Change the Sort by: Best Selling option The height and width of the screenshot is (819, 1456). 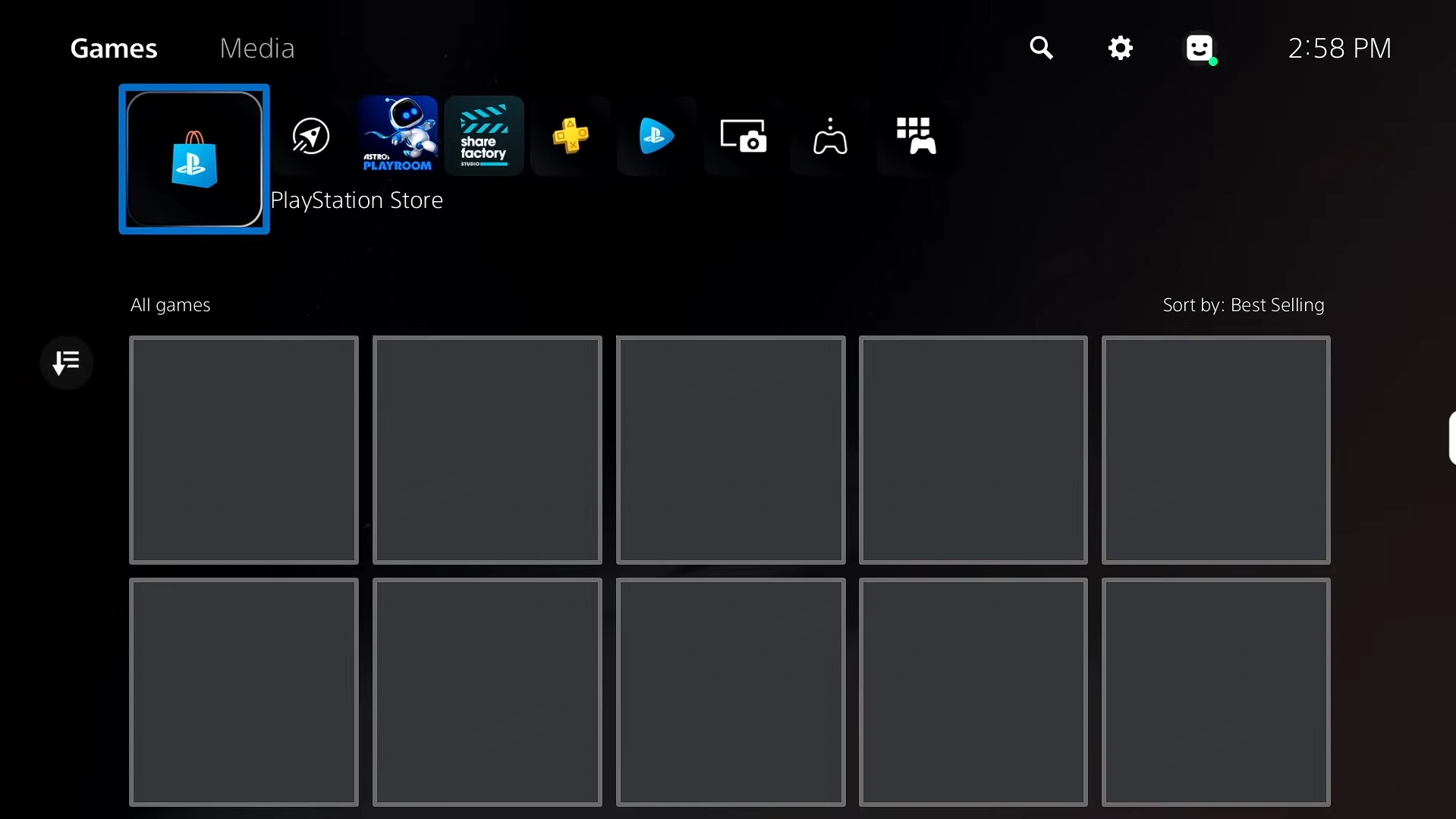[1243, 305]
